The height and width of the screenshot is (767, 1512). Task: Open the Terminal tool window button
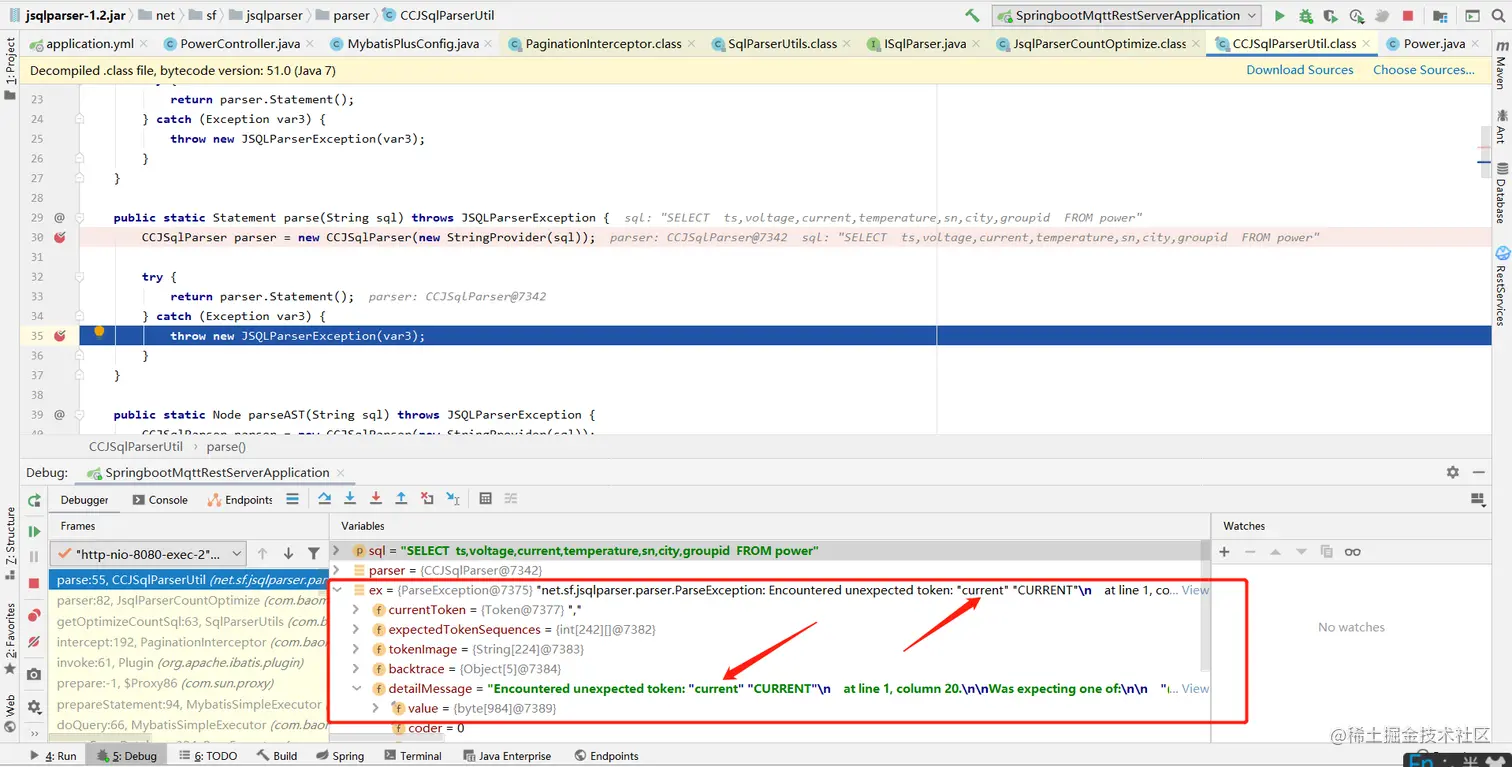(x=412, y=756)
